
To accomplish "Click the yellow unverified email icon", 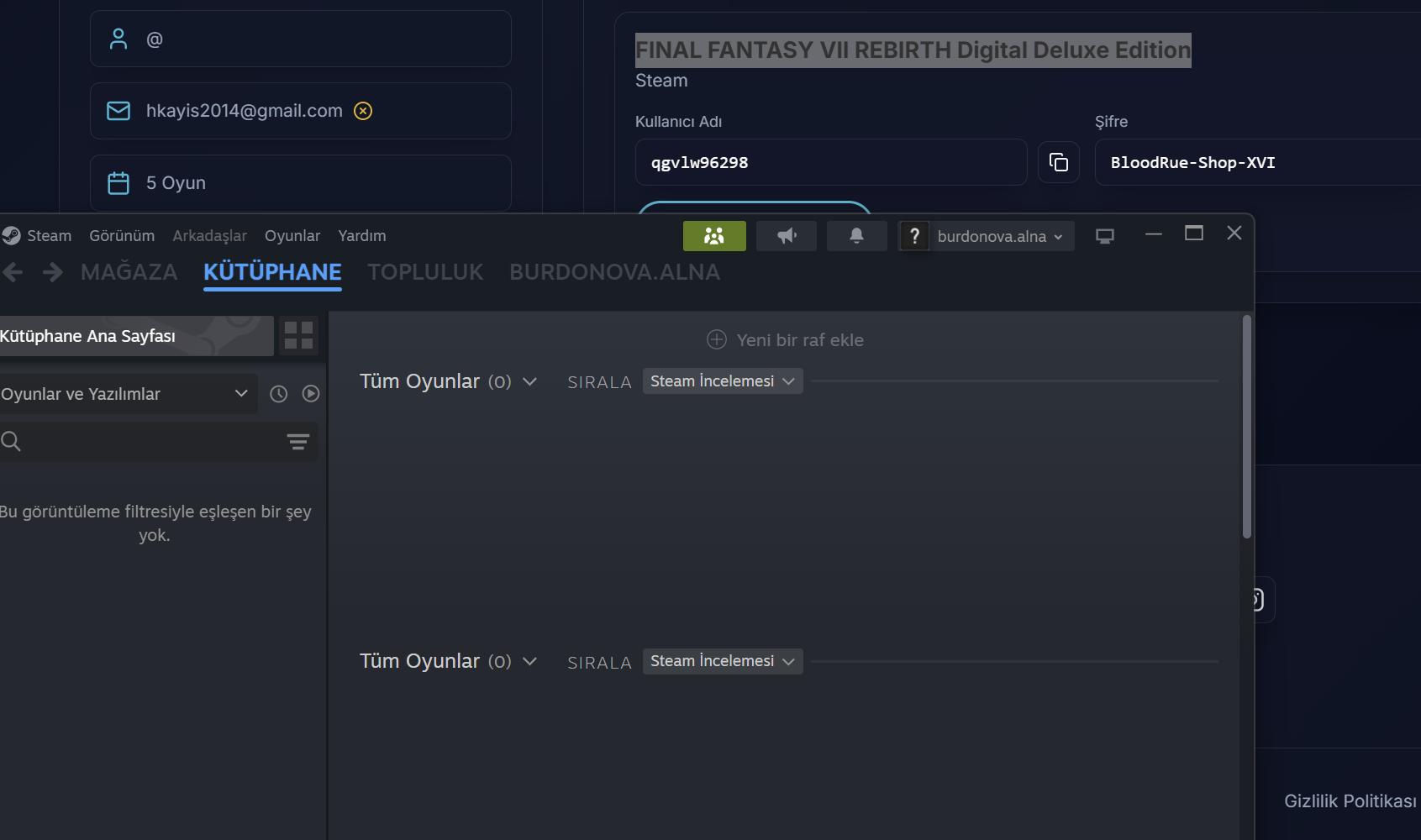I will [x=363, y=111].
